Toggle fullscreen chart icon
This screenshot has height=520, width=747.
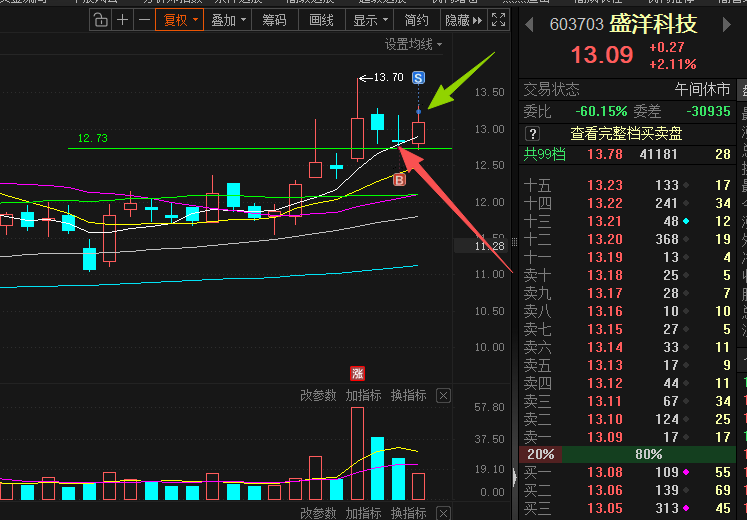[498, 20]
